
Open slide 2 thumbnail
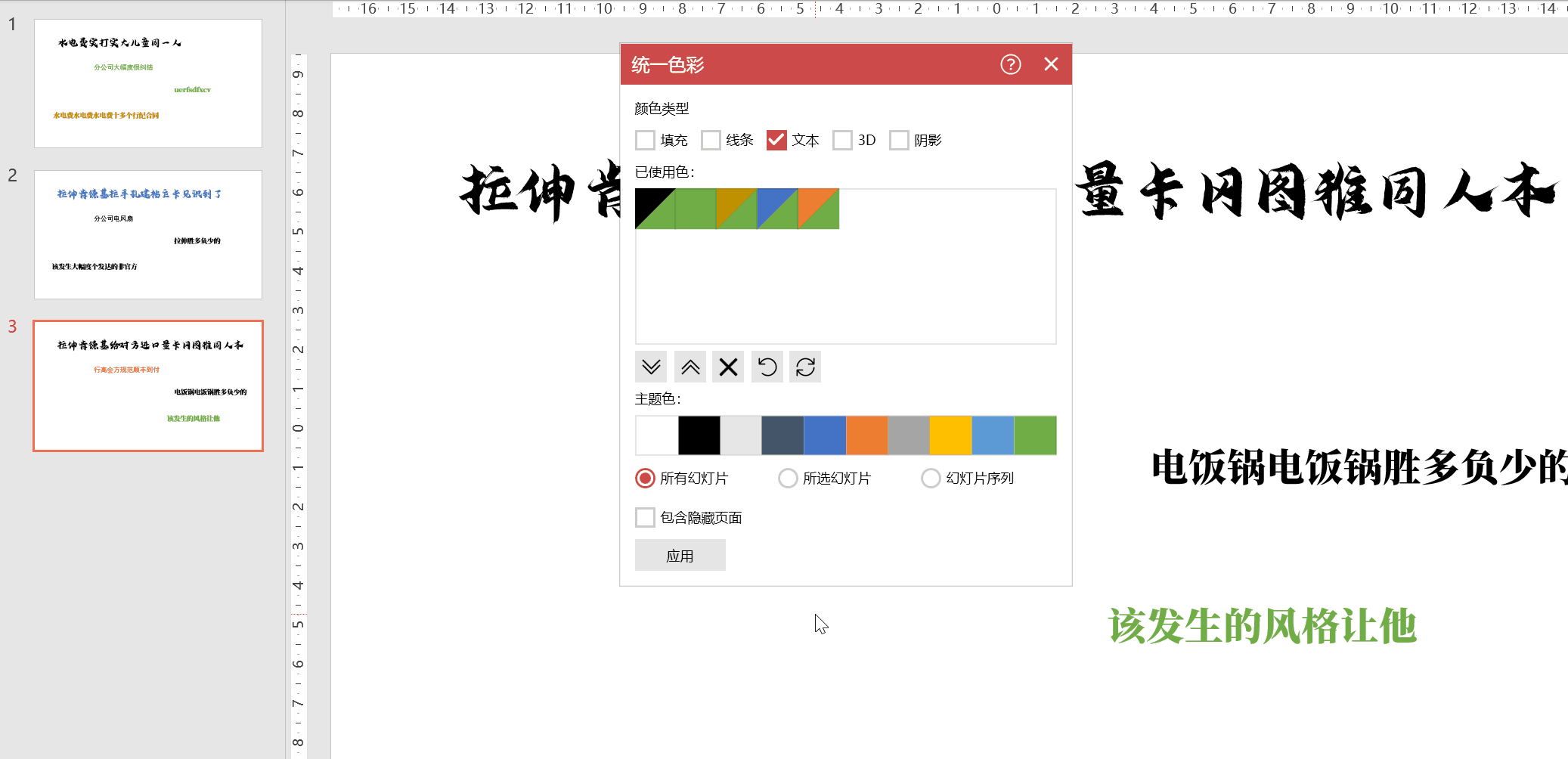pos(148,234)
